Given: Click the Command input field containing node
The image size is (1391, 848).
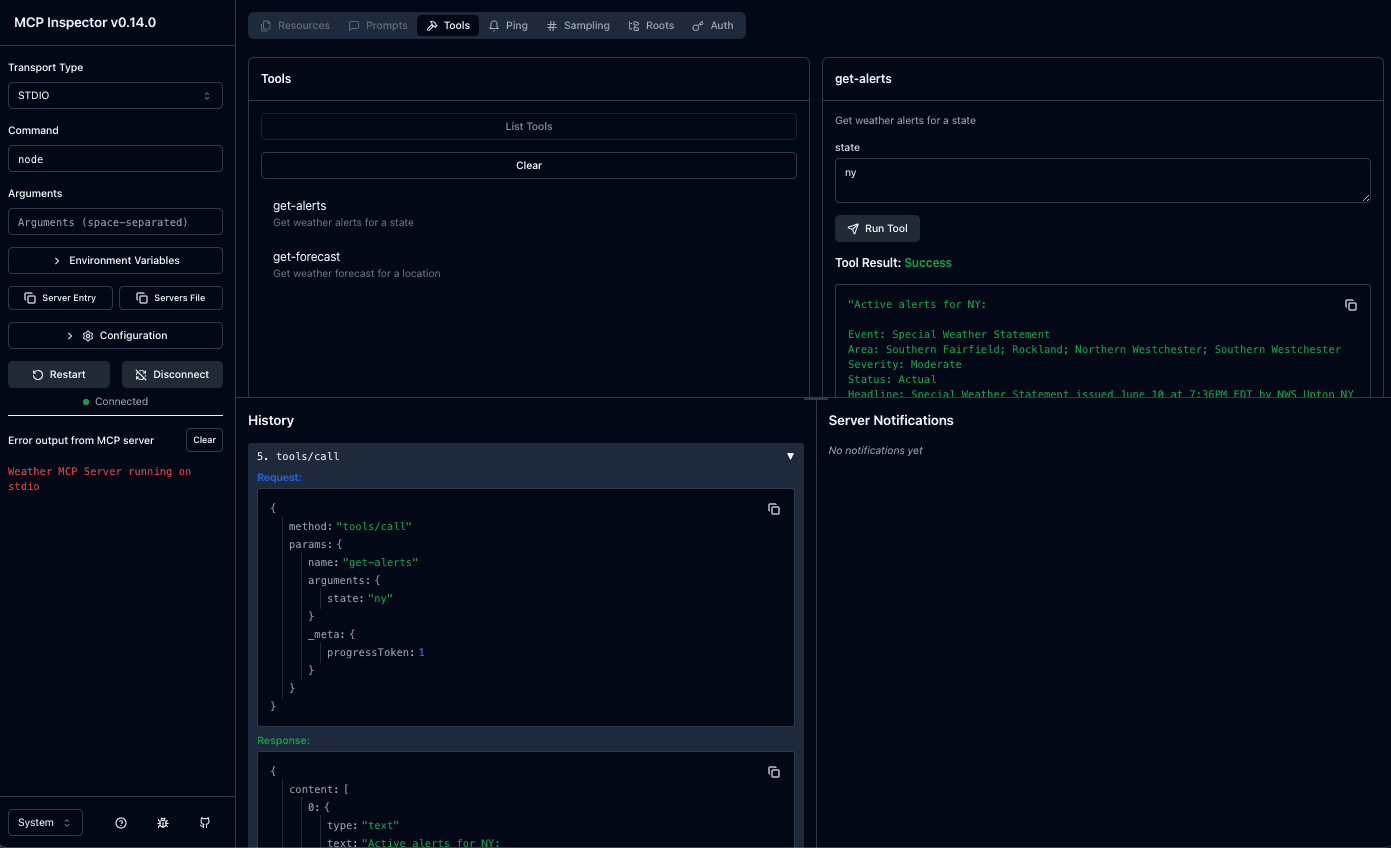Looking at the screenshot, I should (115, 159).
